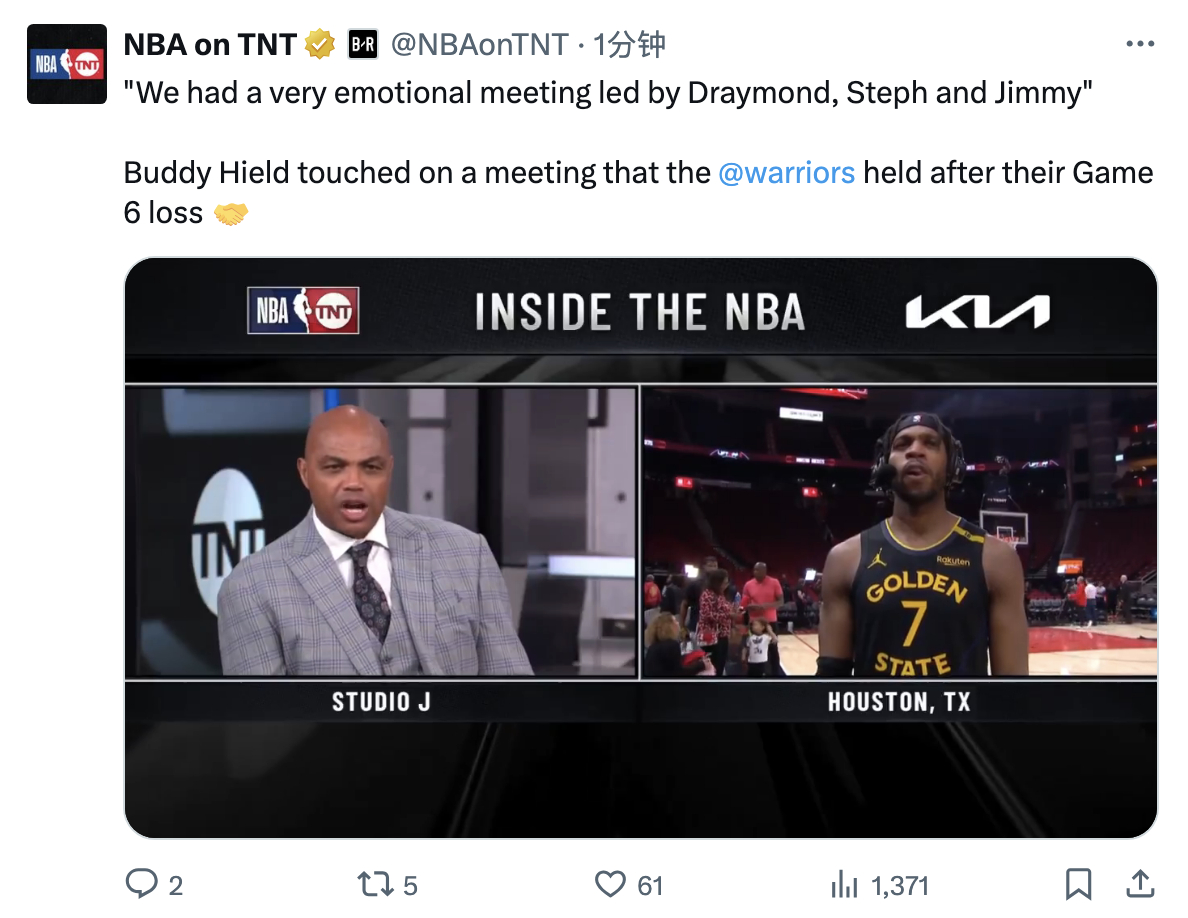Click the repost arrows icon
Viewport: 1188px width, 918px height.
[376, 884]
